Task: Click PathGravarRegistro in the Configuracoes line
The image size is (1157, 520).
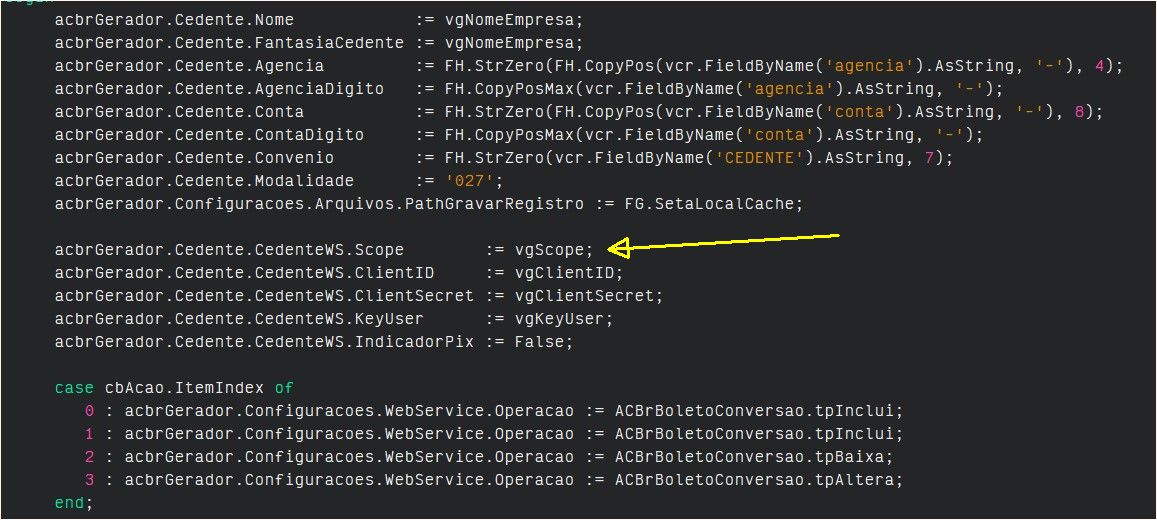Action: (494, 204)
